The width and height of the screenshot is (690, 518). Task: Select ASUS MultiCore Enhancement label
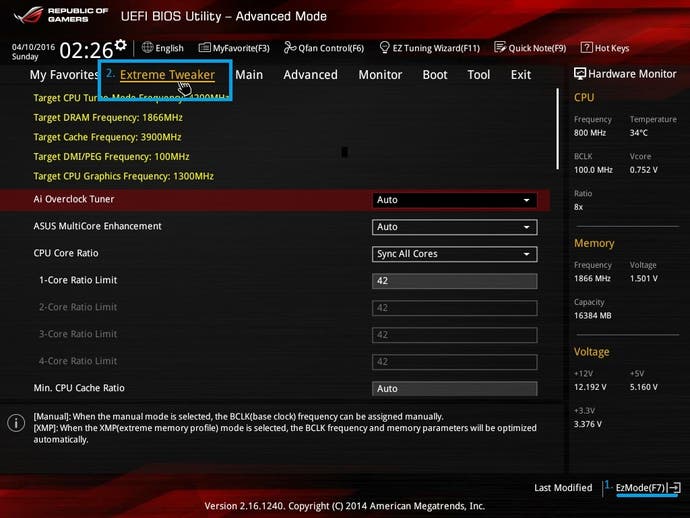(x=98, y=226)
